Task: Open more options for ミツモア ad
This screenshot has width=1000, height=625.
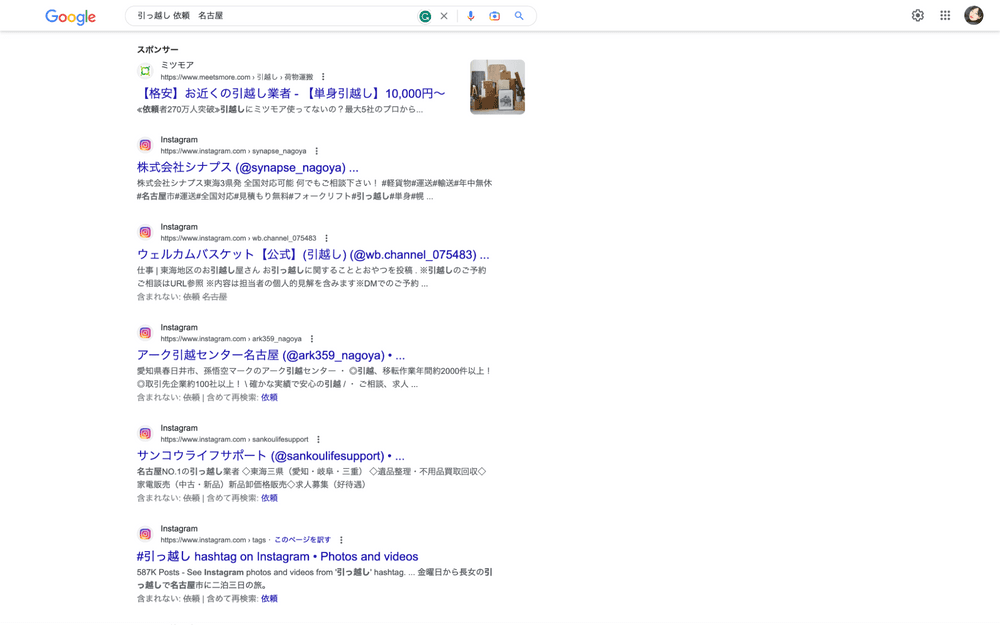Action: point(323,77)
